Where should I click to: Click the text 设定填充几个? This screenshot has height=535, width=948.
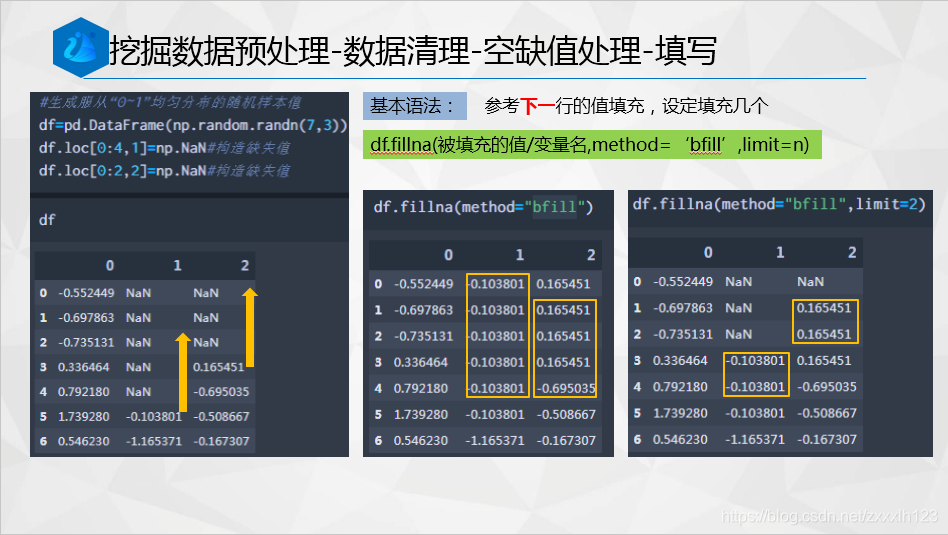point(715,106)
